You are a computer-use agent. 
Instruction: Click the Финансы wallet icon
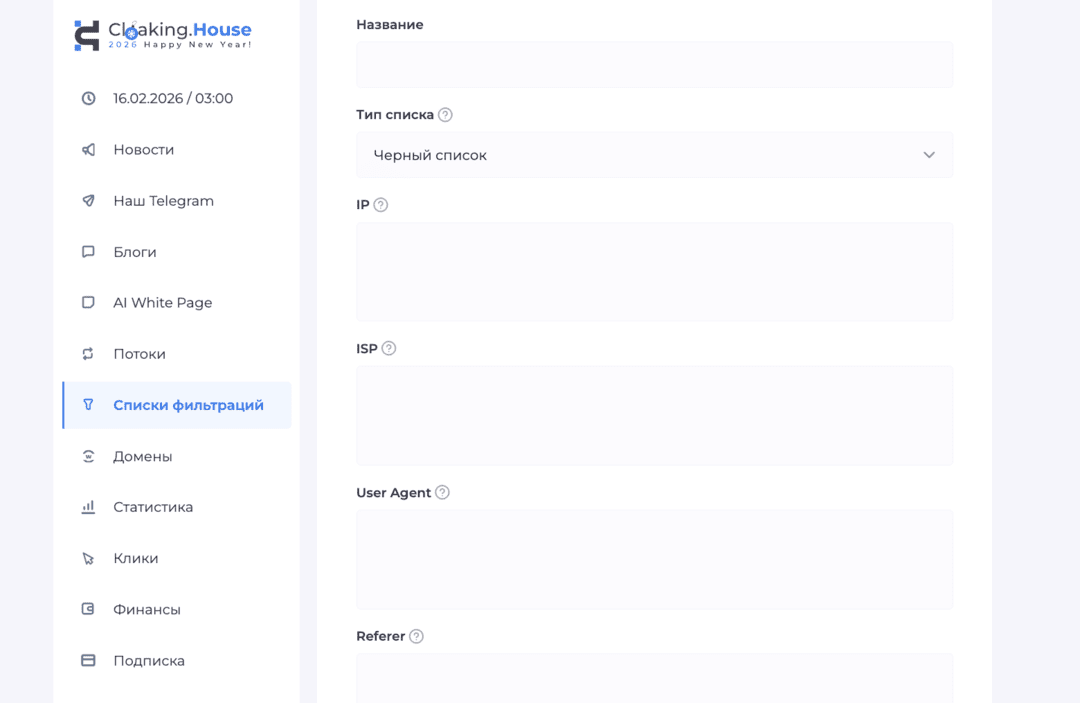coord(90,609)
